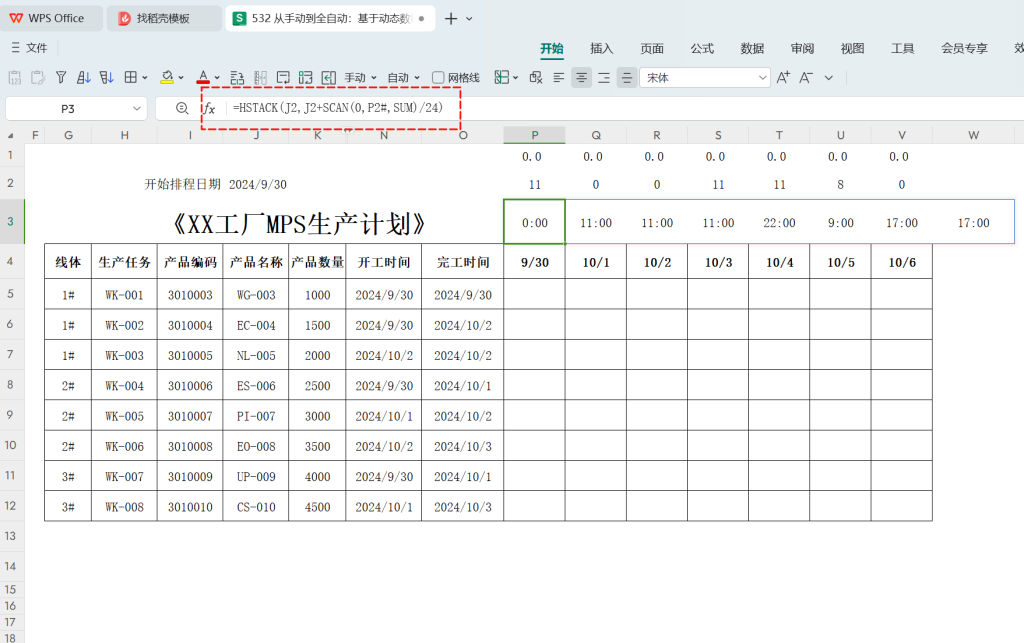Click the greyed split columns icon
This screenshot has height=643, width=1024.
[x=261, y=78]
